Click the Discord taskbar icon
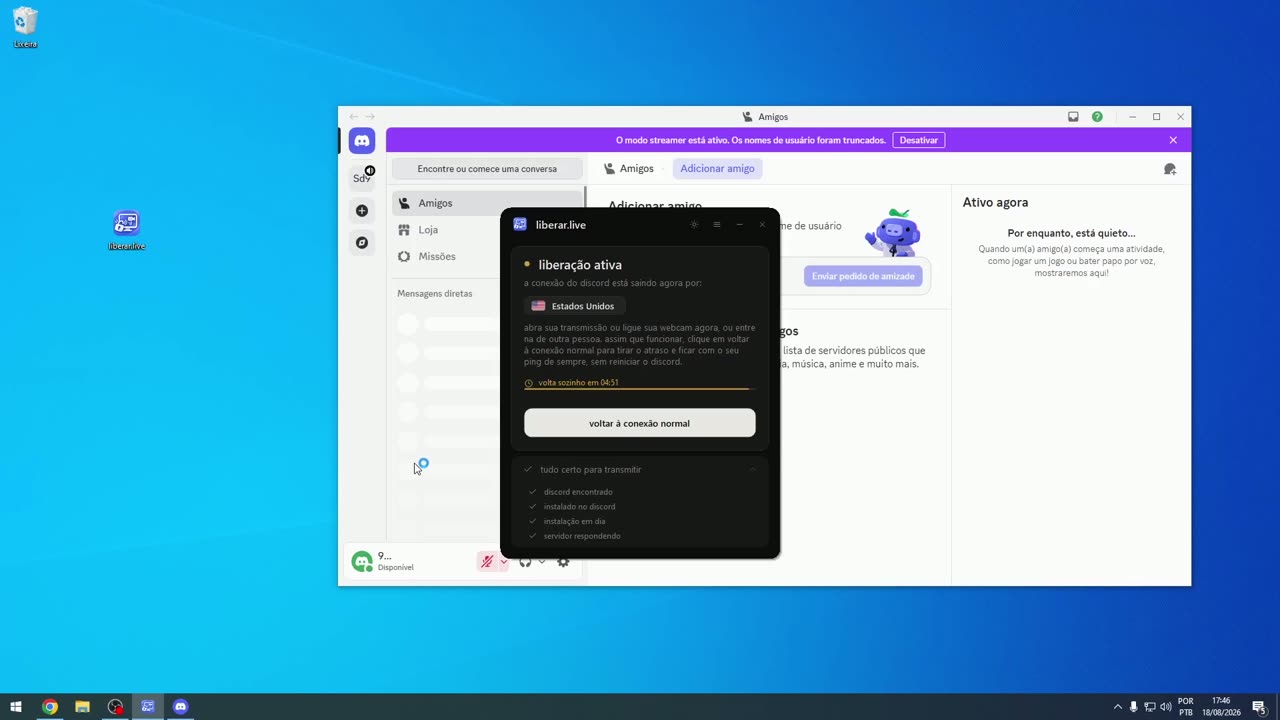Viewport: 1280px width, 720px height. click(180, 707)
